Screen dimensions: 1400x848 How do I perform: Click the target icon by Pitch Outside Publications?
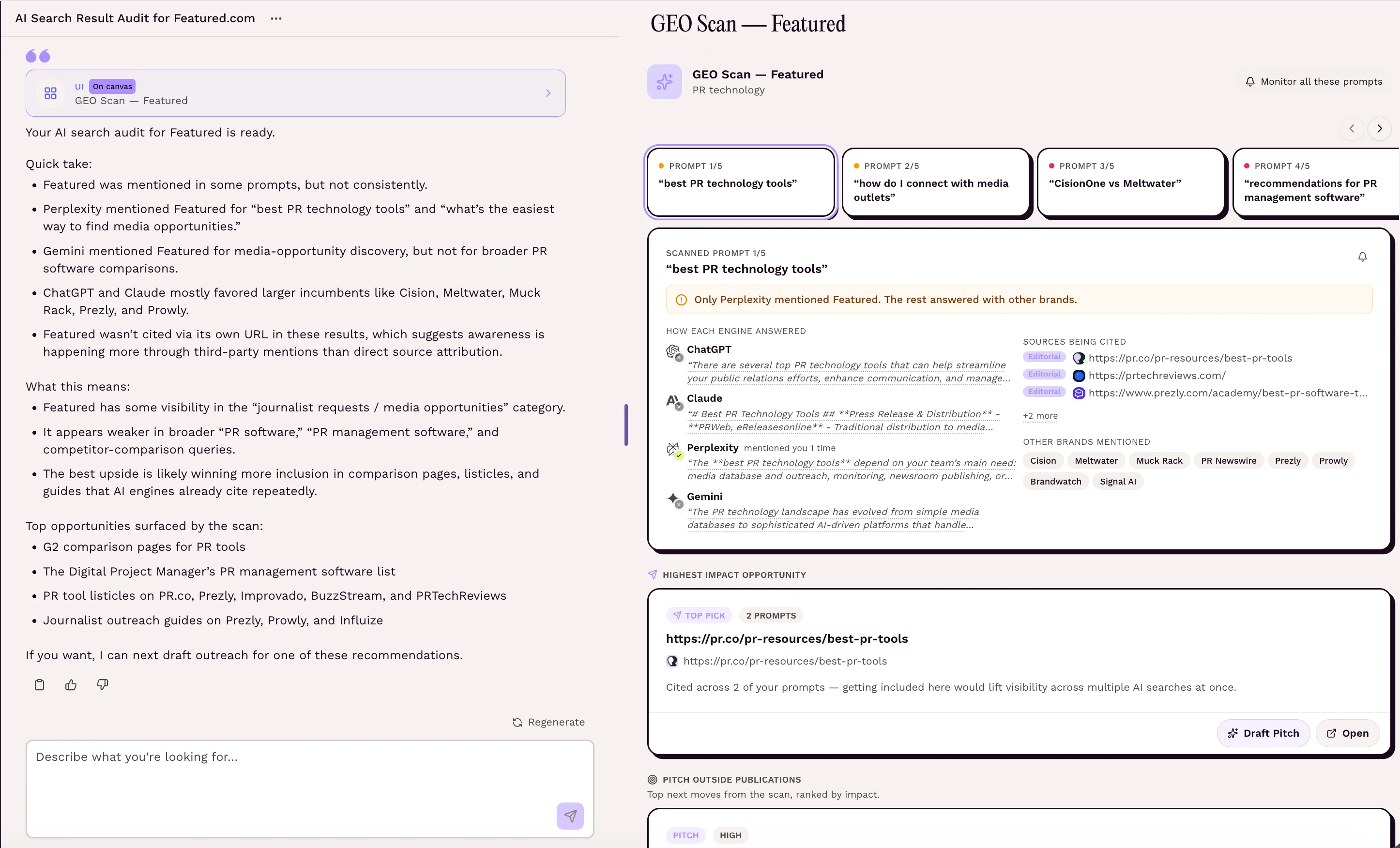(x=652, y=780)
